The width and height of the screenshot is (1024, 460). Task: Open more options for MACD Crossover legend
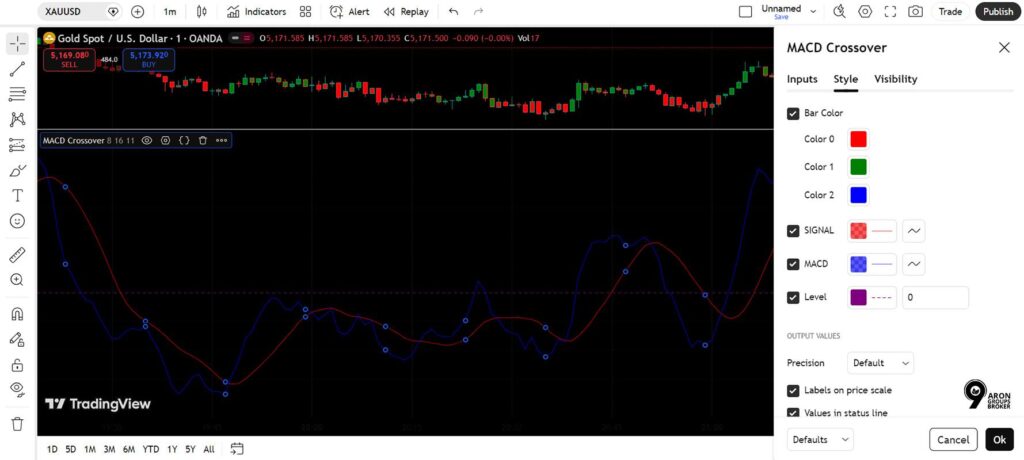pos(222,140)
